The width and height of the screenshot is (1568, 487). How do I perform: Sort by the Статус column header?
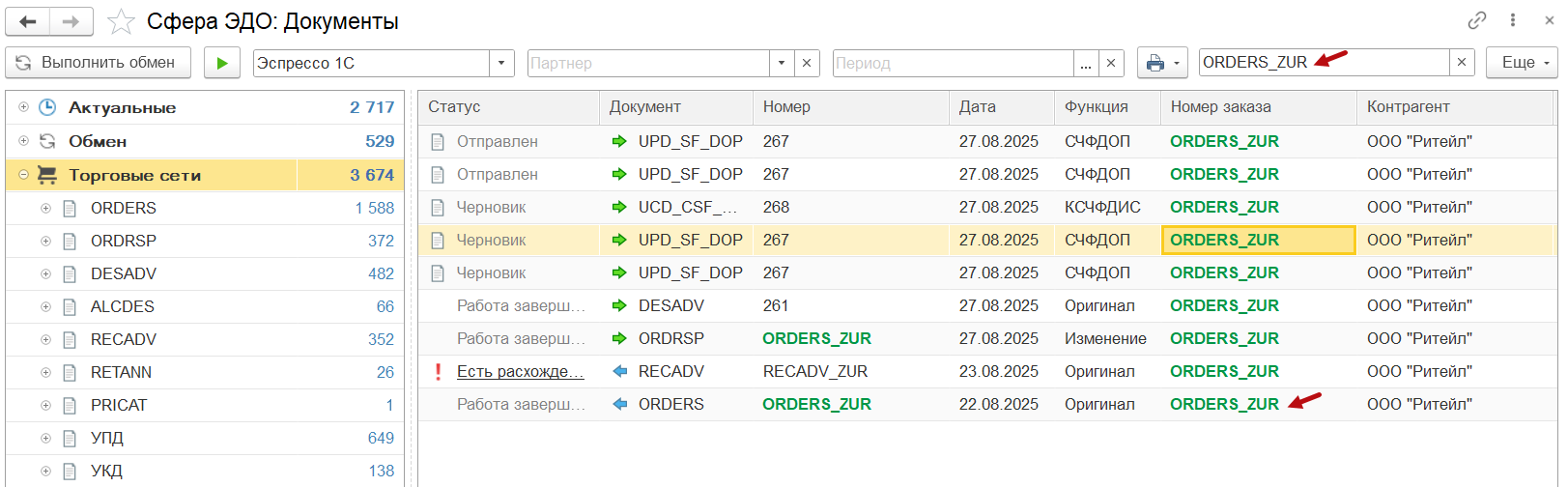coord(509,107)
